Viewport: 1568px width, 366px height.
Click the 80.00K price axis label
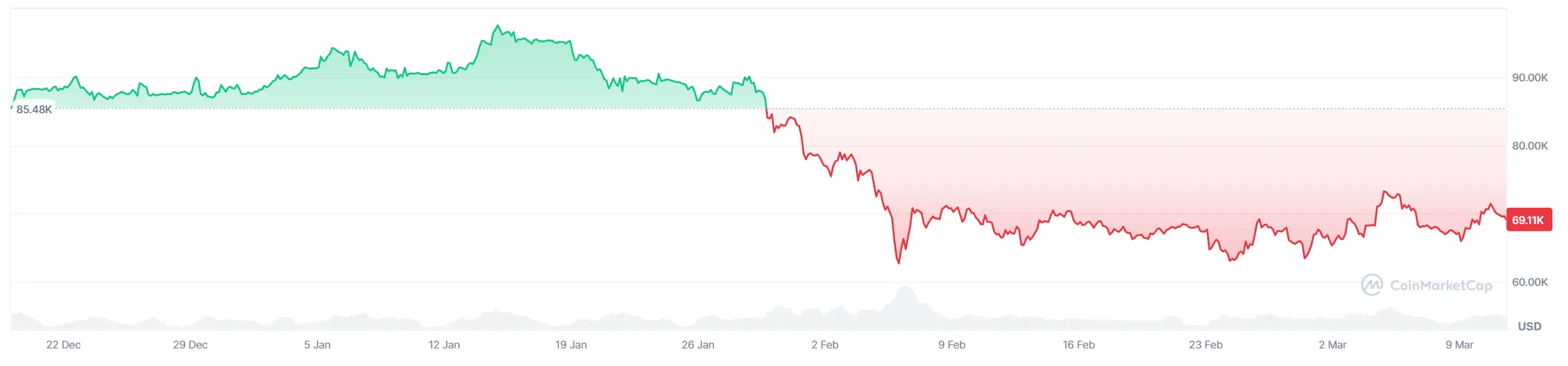click(x=1530, y=146)
